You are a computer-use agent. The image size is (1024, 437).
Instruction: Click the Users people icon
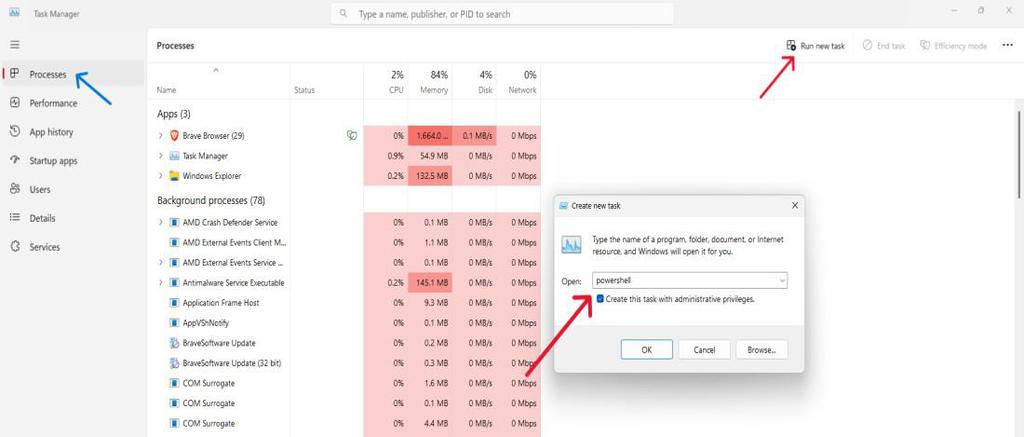(15, 189)
